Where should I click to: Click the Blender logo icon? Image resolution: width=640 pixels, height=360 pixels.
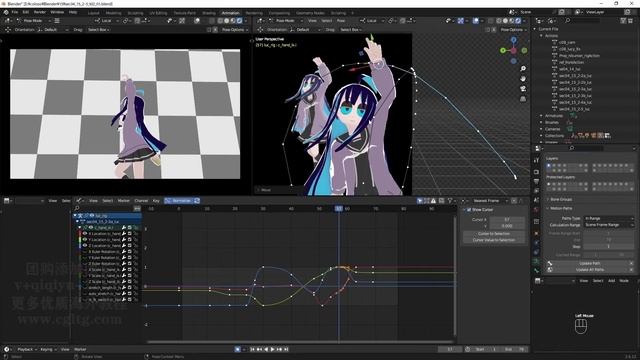(6, 12)
